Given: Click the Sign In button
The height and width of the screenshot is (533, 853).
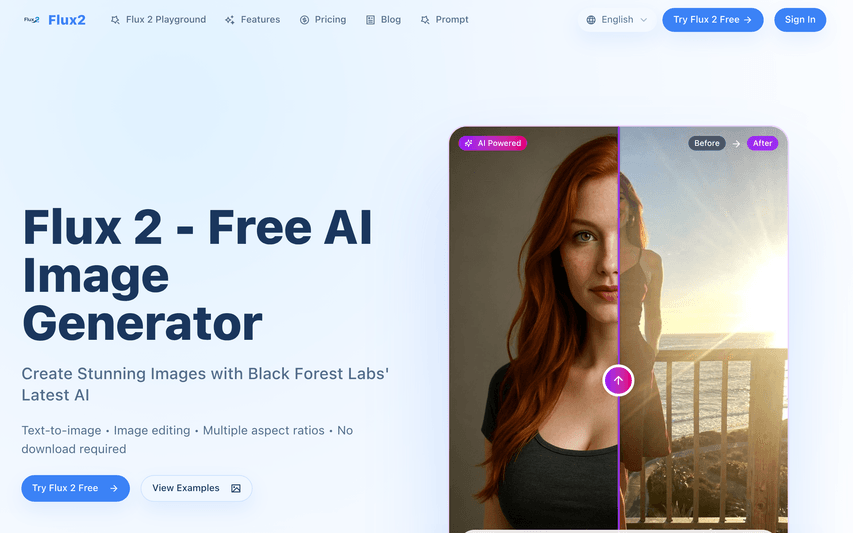Looking at the screenshot, I should (800, 20).
